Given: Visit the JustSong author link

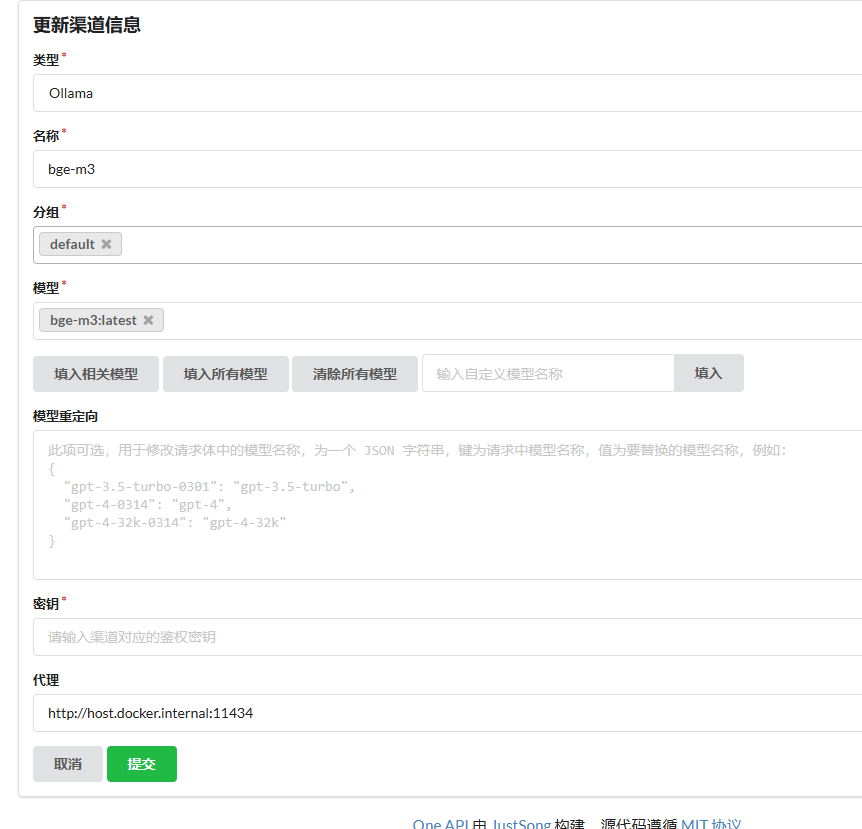Looking at the screenshot, I should (521, 824).
